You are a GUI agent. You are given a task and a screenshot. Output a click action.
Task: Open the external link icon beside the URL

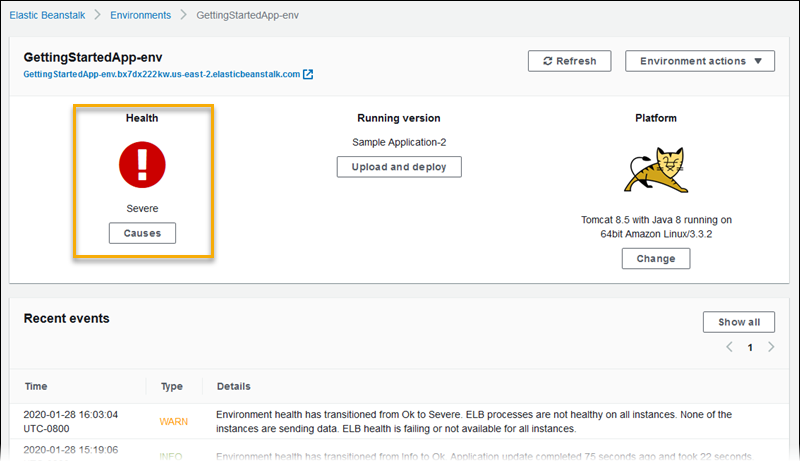coord(308,74)
